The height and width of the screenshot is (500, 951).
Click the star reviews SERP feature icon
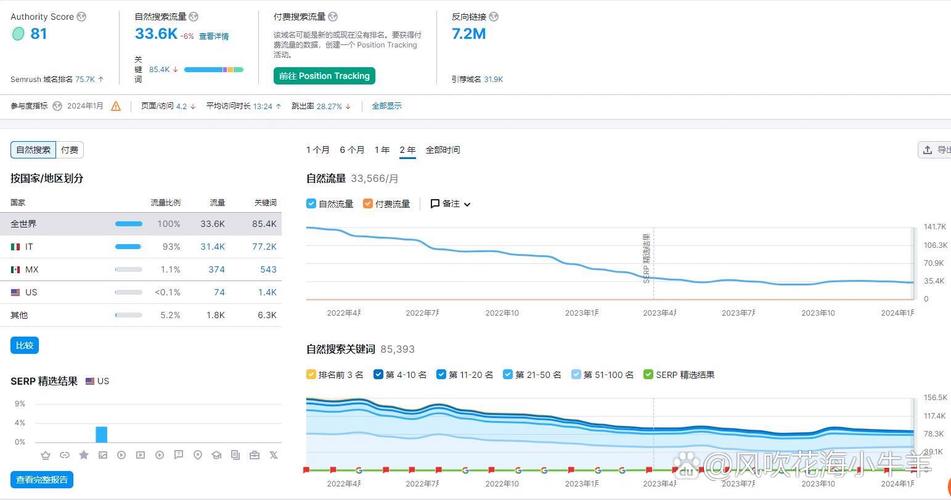pos(84,455)
